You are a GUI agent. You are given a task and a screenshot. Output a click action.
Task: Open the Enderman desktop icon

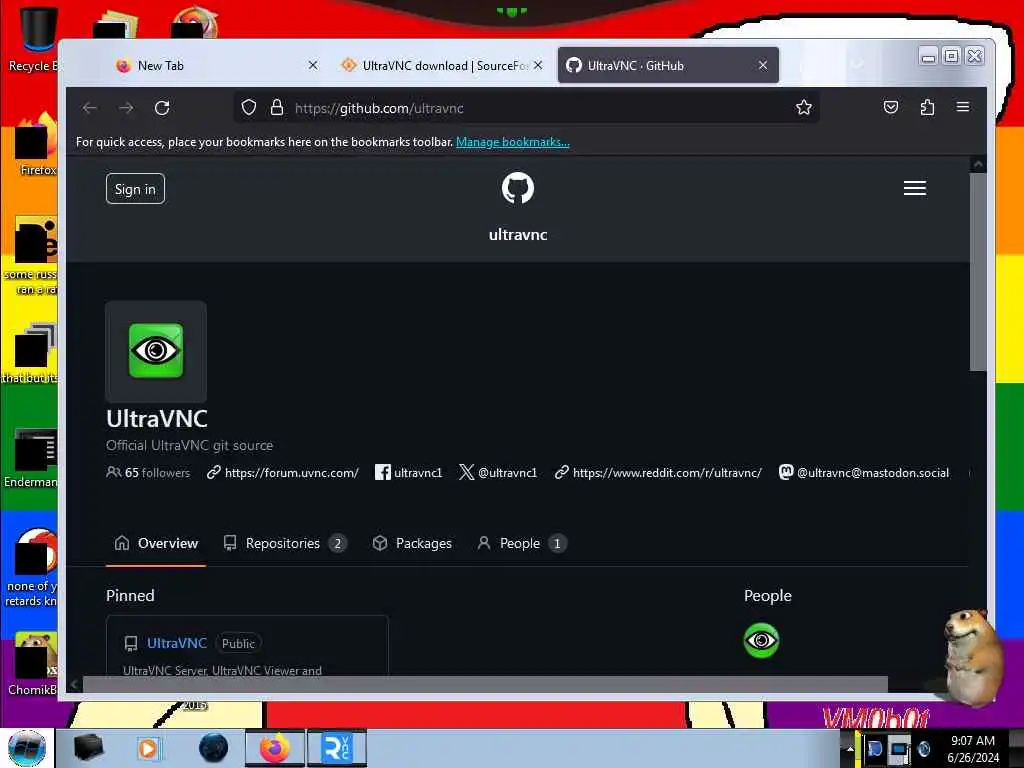coord(31,457)
